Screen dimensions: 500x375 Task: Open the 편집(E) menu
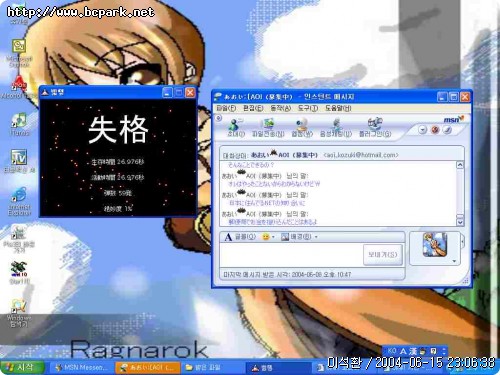pos(253,108)
